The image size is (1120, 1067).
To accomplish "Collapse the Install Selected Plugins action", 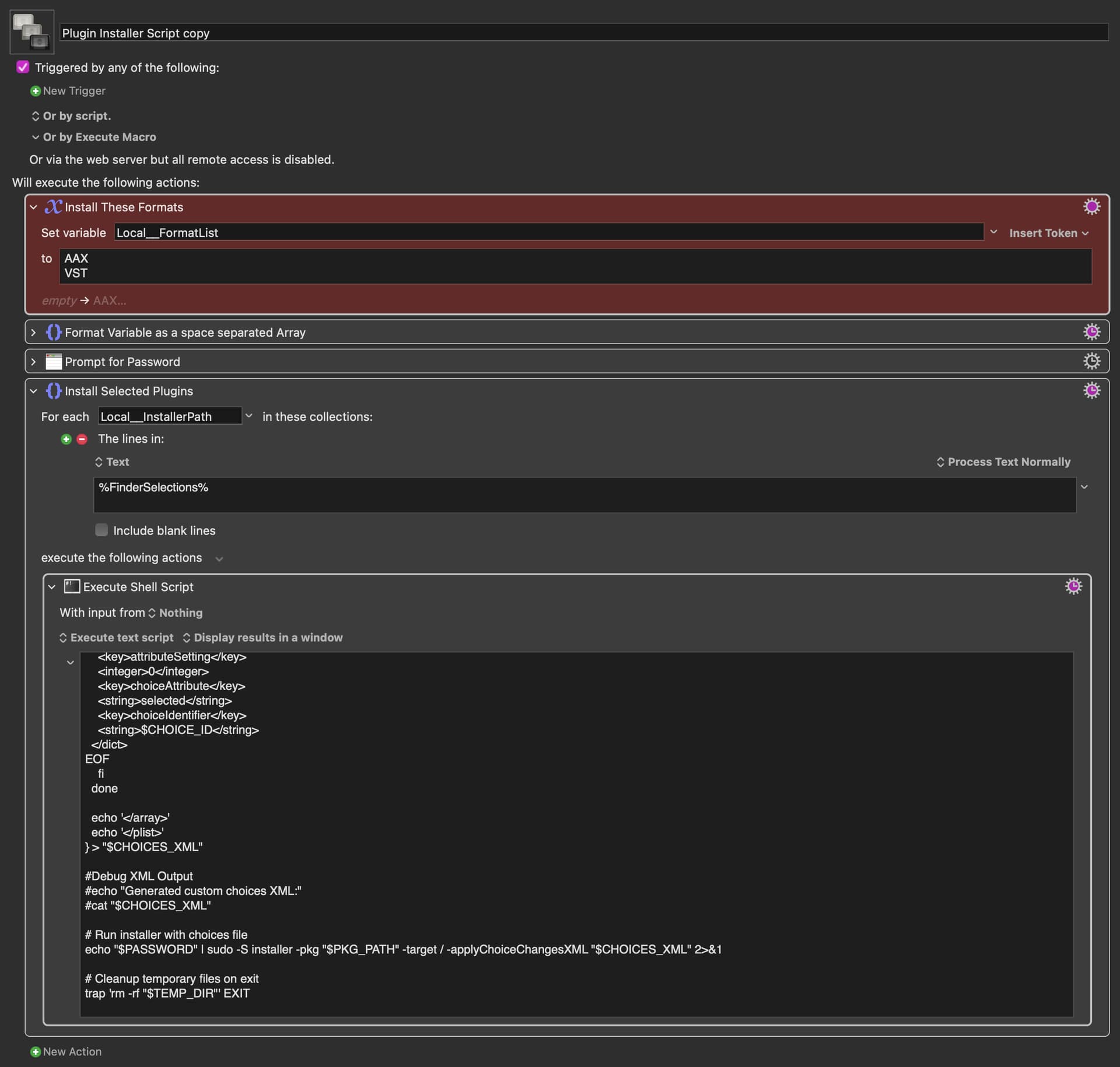I will (x=33, y=391).
